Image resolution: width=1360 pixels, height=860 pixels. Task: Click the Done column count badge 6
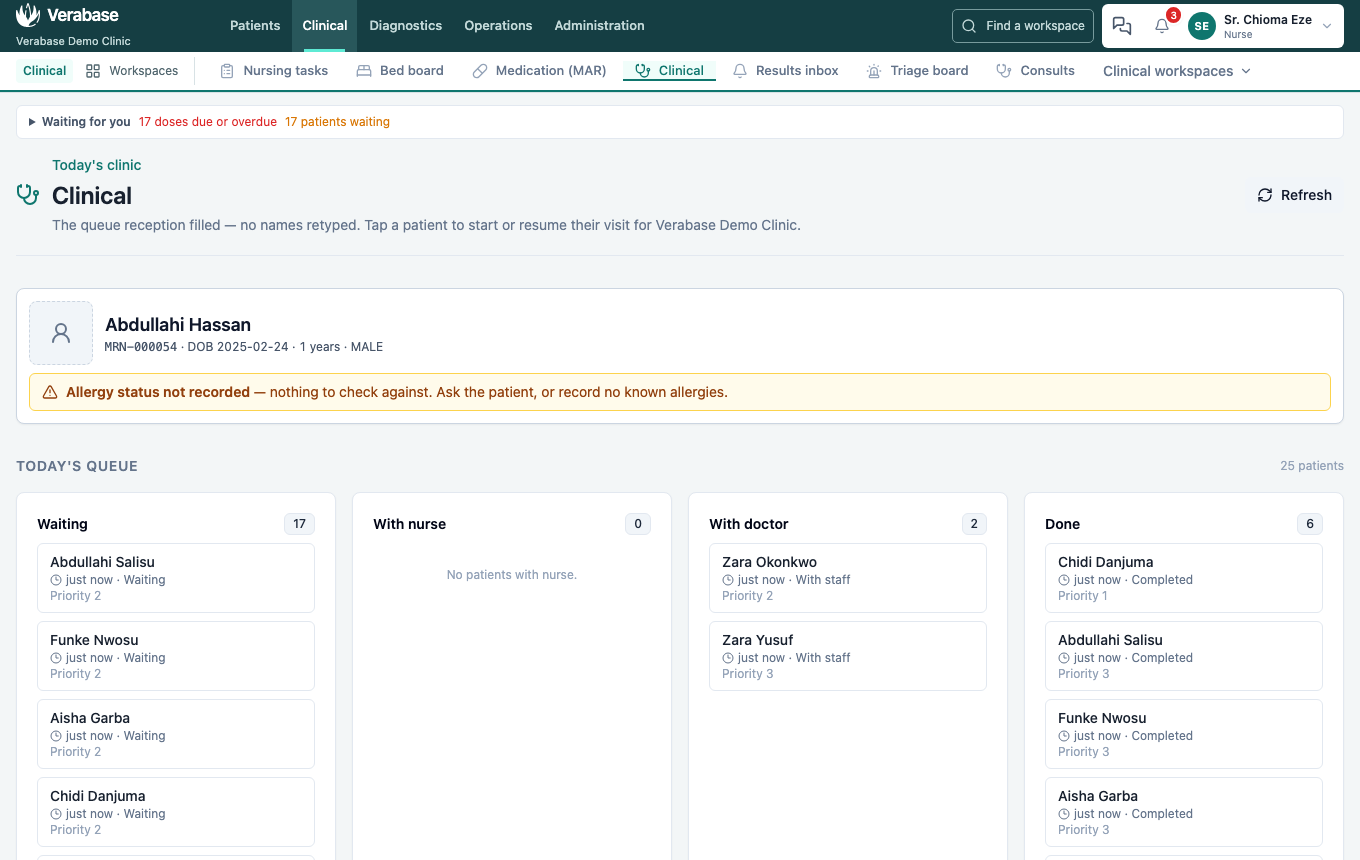(1310, 524)
